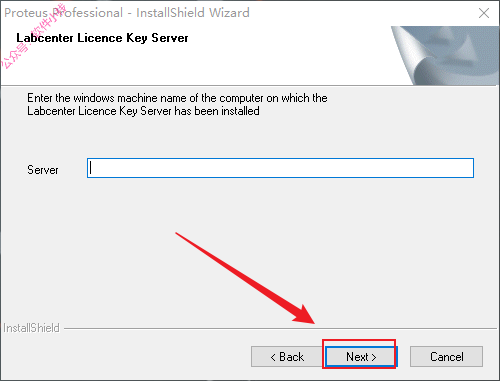Go back with the Back button
Screen dimensions: 500x381
pyautogui.click(x=287, y=357)
